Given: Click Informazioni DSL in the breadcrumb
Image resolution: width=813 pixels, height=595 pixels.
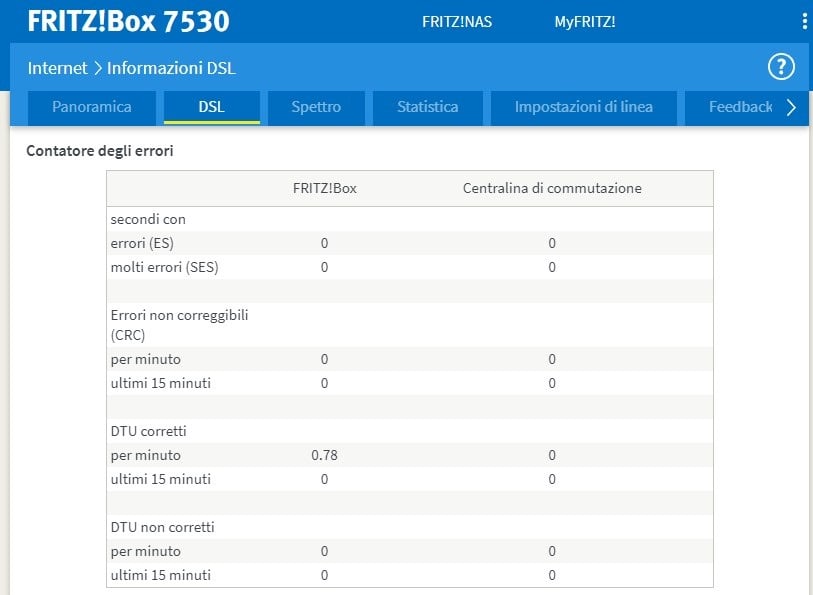Looking at the screenshot, I should click(x=171, y=68).
